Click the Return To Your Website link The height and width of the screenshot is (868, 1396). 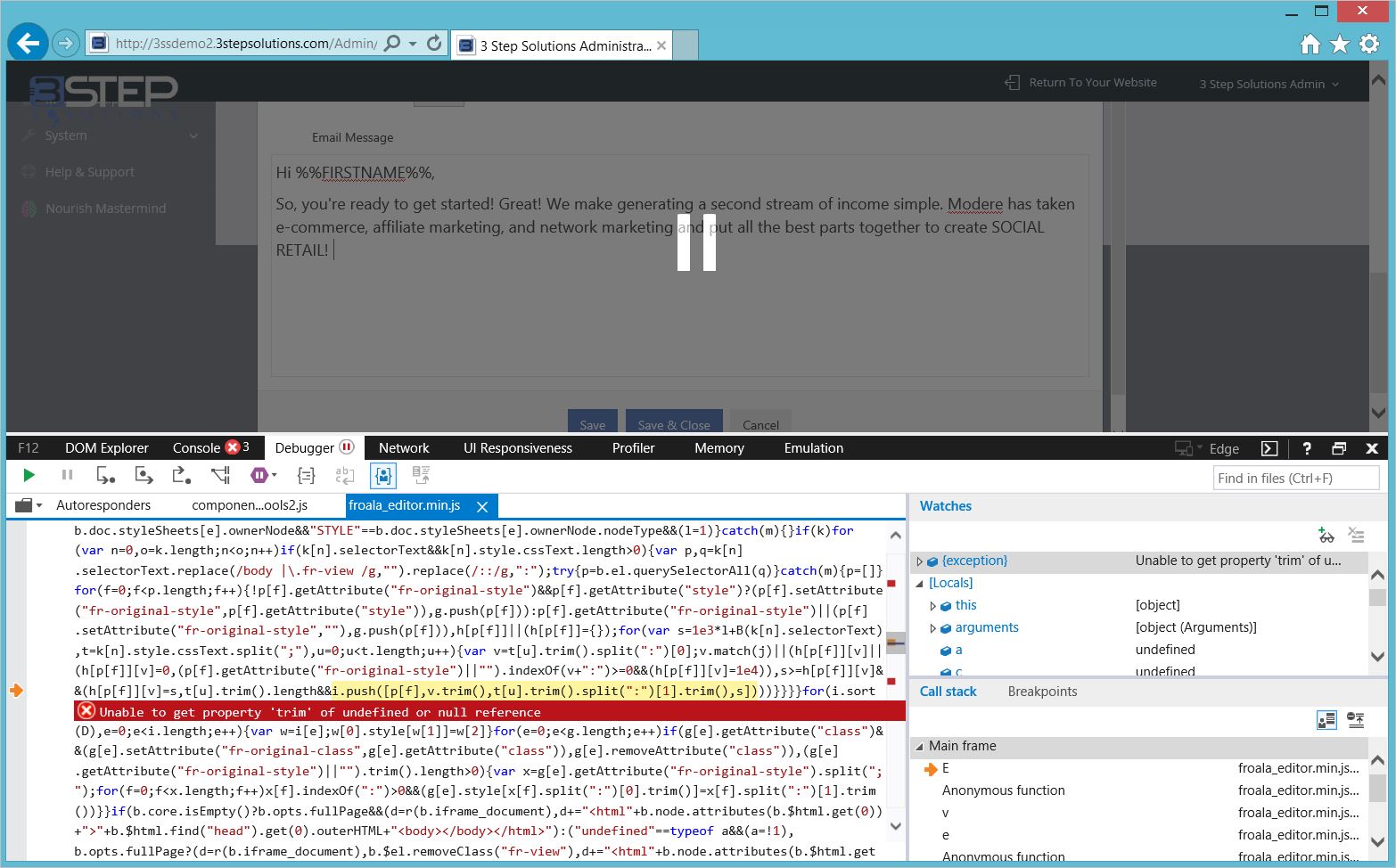click(1093, 82)
